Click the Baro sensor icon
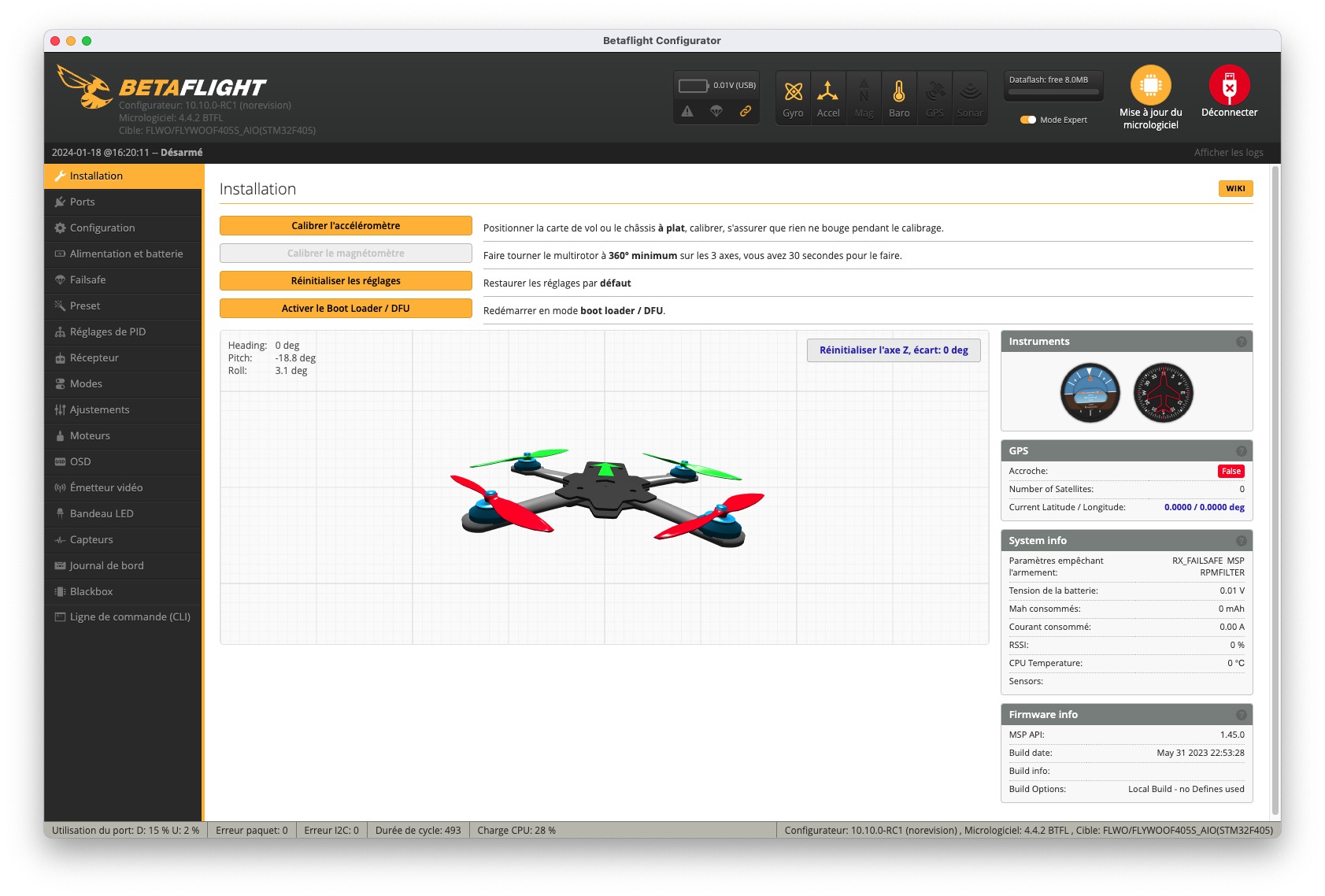The image size is (1325, 896). [x=899, y=98]
